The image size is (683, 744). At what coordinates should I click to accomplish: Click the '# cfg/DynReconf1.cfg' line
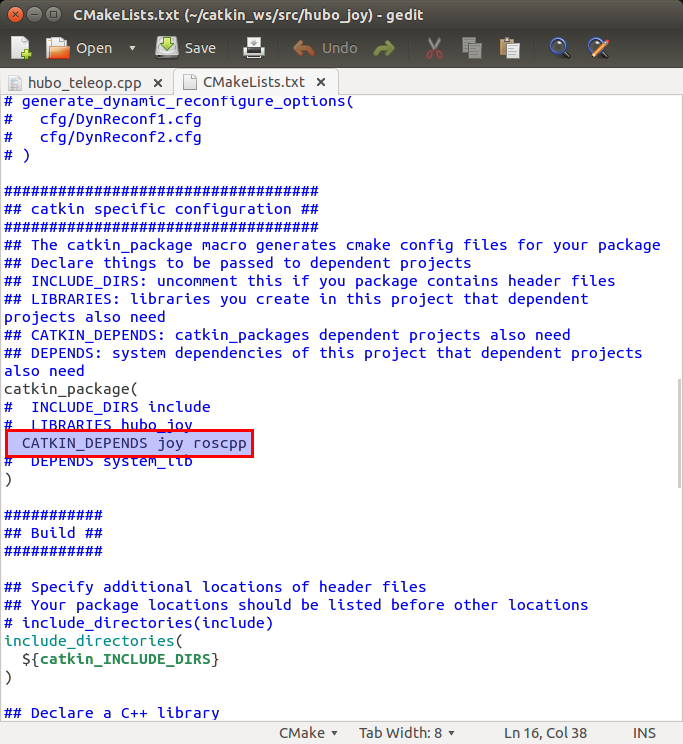(x=103, y=119)
